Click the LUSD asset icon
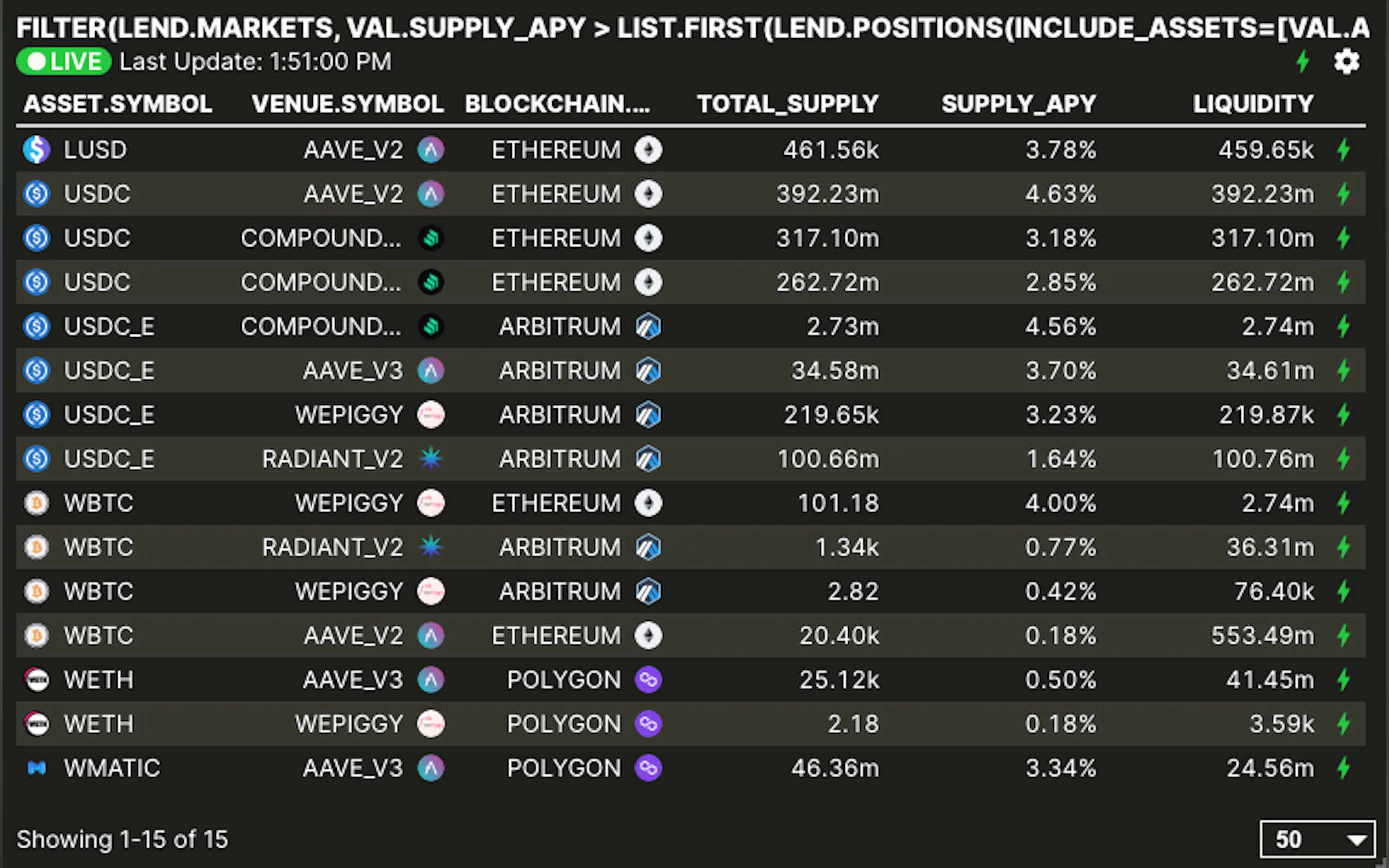The image size is (1389, 868). (x=37, y=150)
